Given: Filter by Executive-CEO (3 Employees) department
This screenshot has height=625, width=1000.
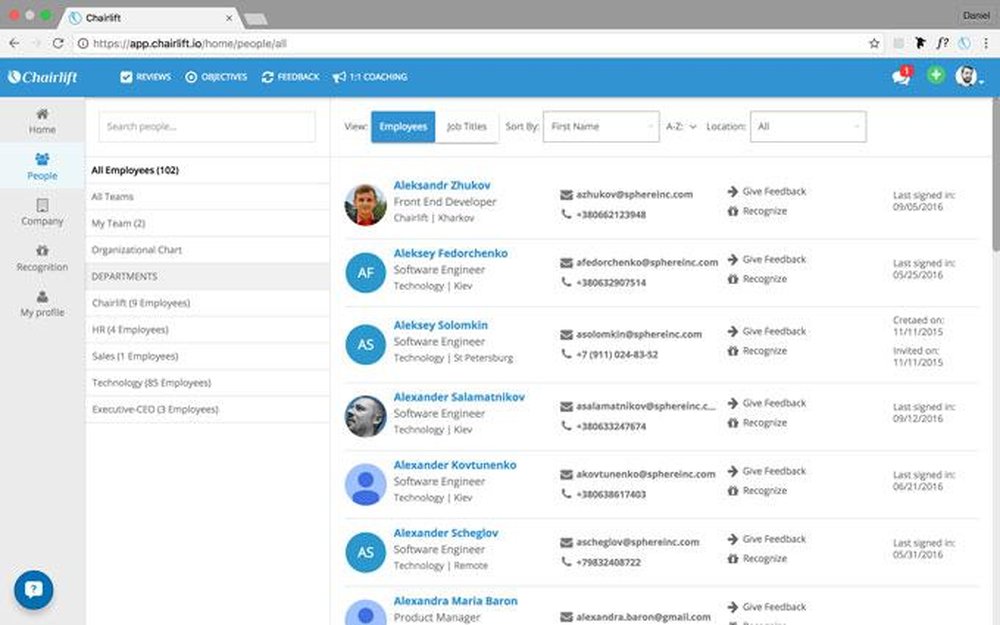Looking at the screenshot, I should pyautogui.click(x=207, y=409).
